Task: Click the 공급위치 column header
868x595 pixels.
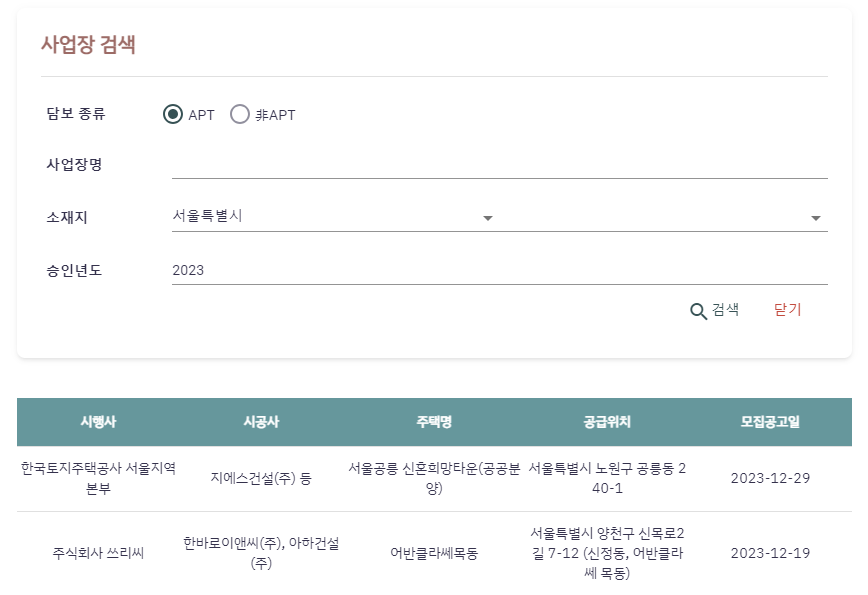Action: [607, 422]
